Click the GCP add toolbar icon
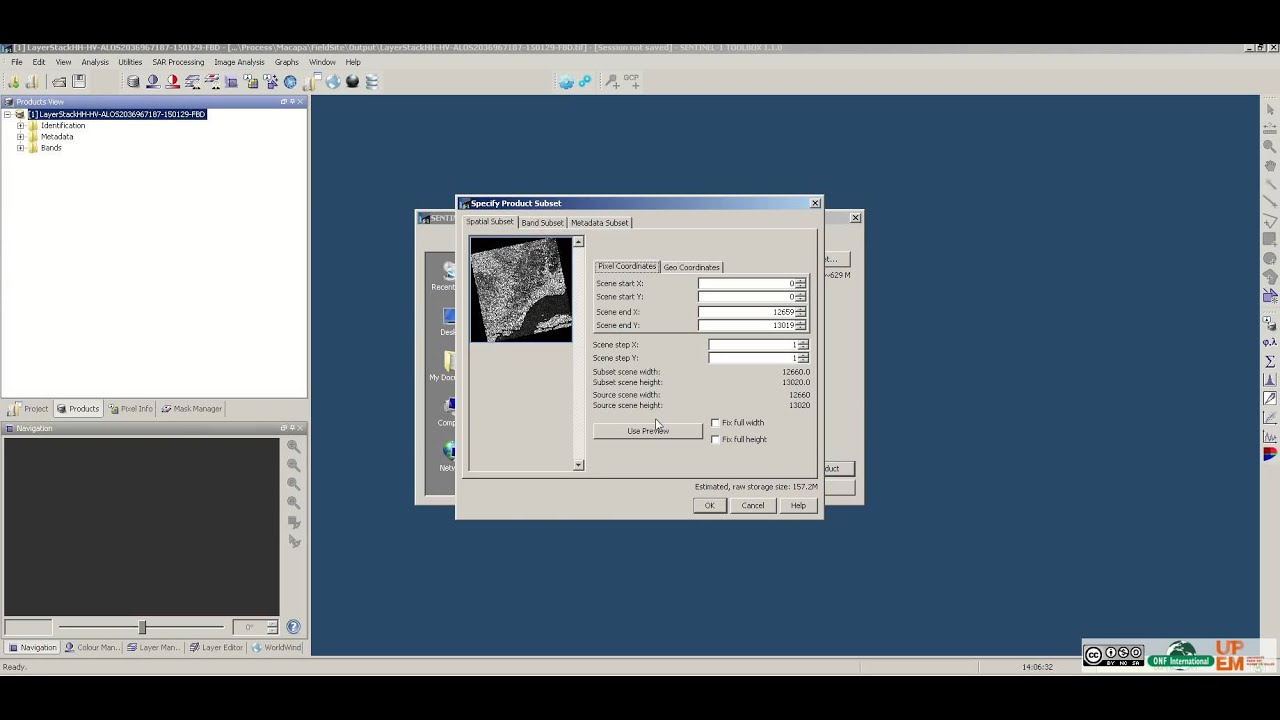Image resolution: width=1280 pixels, height=720 pixels. (631, 81)
